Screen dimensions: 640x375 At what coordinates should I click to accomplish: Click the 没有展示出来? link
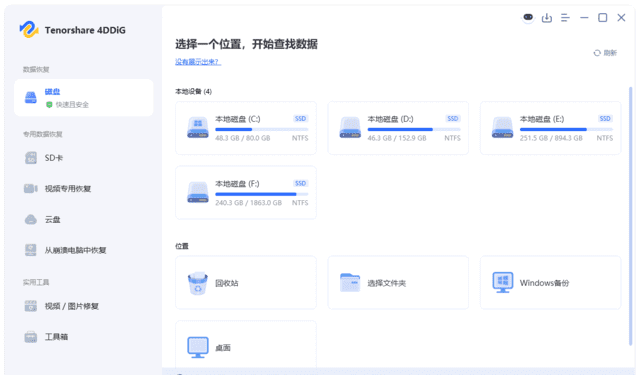tap(198, 62)
